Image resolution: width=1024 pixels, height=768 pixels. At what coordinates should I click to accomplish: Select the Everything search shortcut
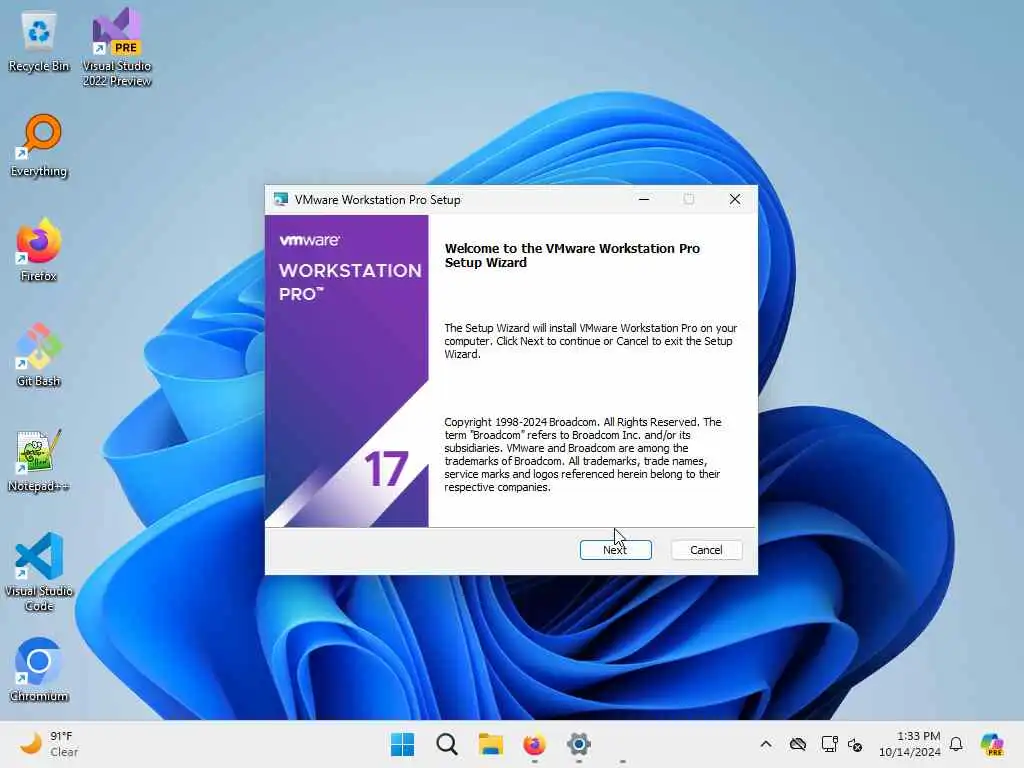coord(39,146)
